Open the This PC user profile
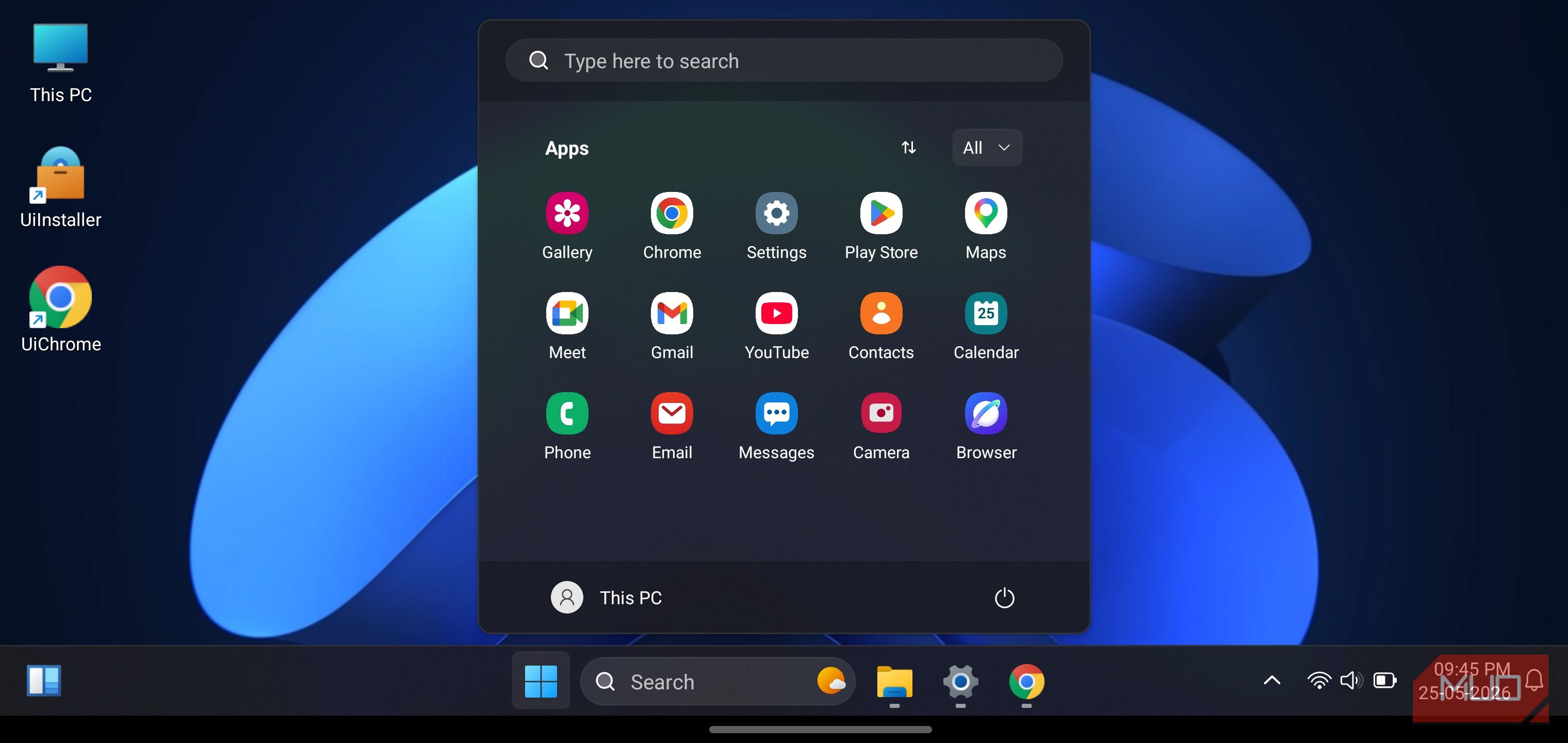 606,597
